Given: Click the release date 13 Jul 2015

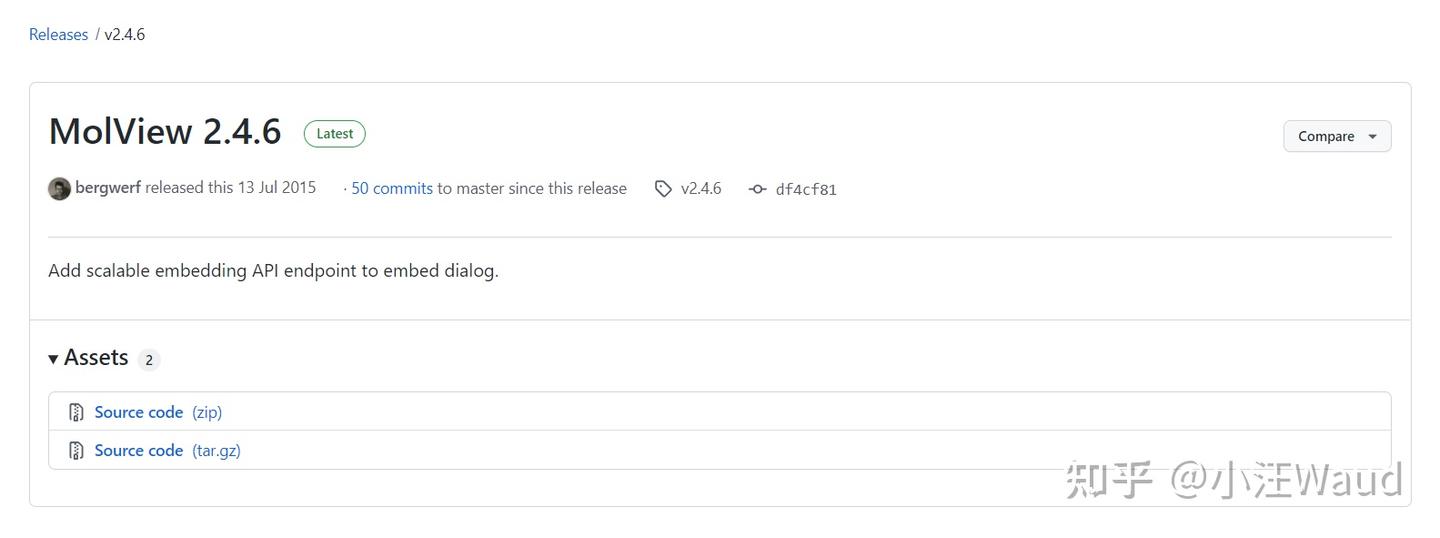Looking at the screenshot, I should (x=276, y=188).
